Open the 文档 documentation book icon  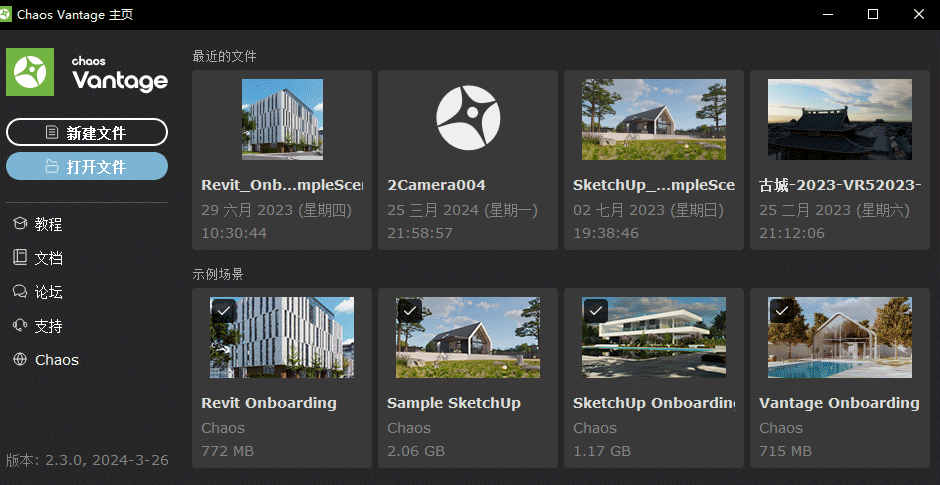point(19,258)
